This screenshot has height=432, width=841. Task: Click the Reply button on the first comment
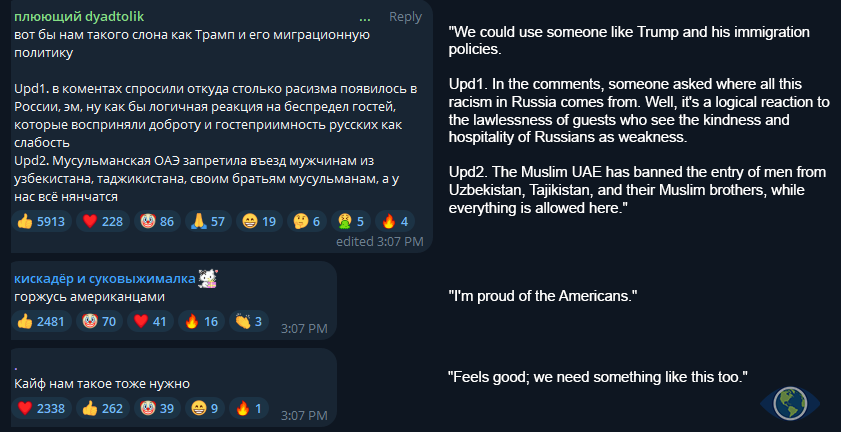tap(405, 16)
